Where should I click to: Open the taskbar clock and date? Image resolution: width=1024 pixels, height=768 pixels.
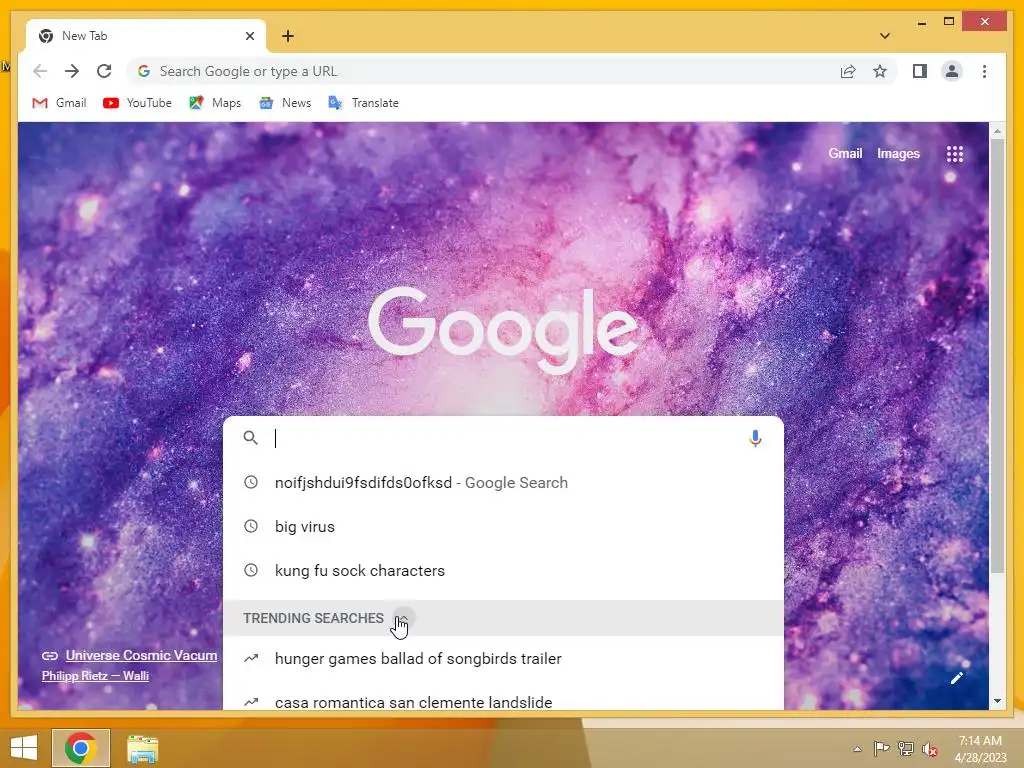(980, 748)
